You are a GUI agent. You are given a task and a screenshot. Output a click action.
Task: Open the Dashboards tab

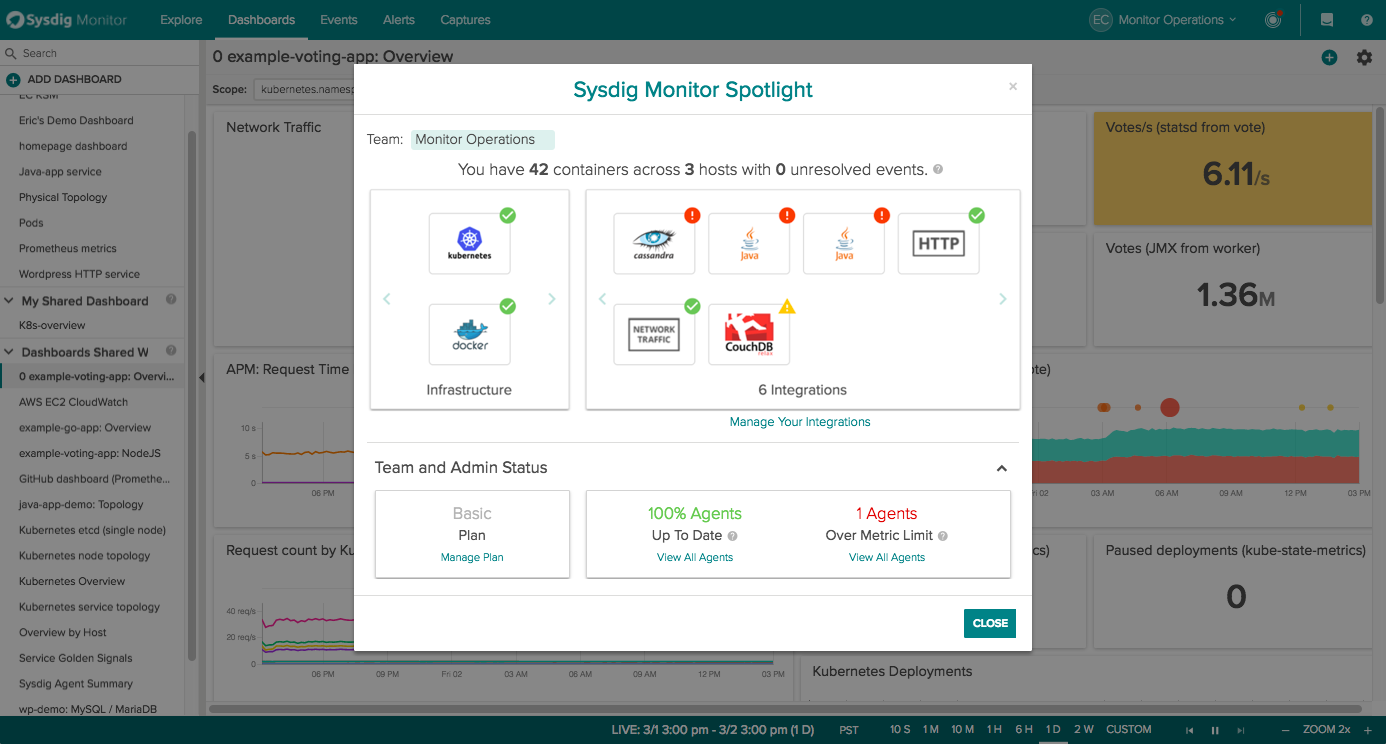pyautogui.click(x=261, y=20)
